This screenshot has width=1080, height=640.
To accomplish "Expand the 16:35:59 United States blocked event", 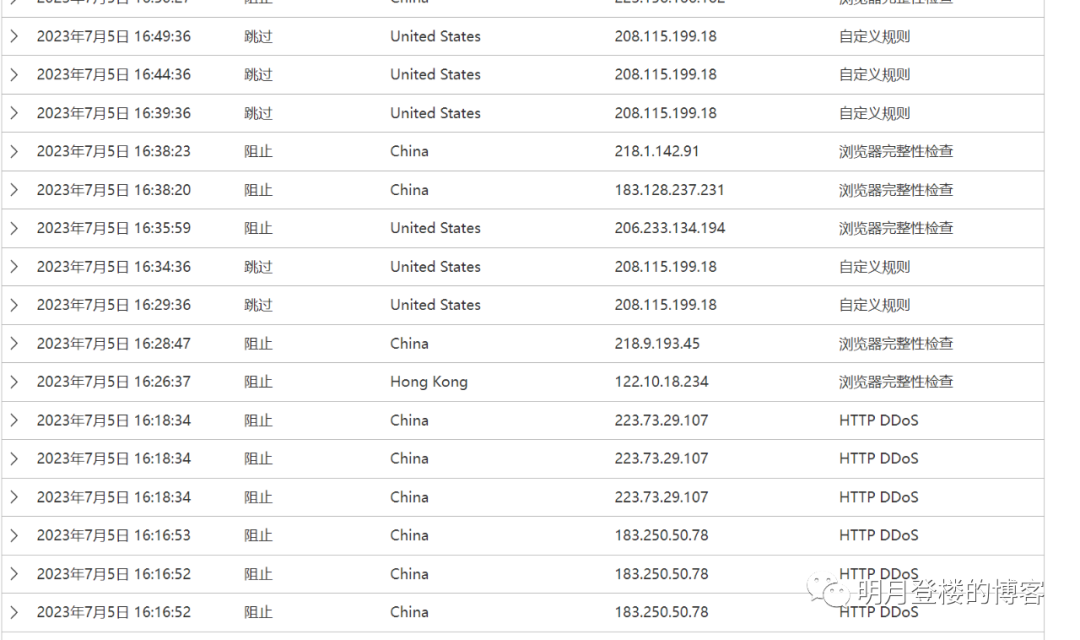I will 14,227.
